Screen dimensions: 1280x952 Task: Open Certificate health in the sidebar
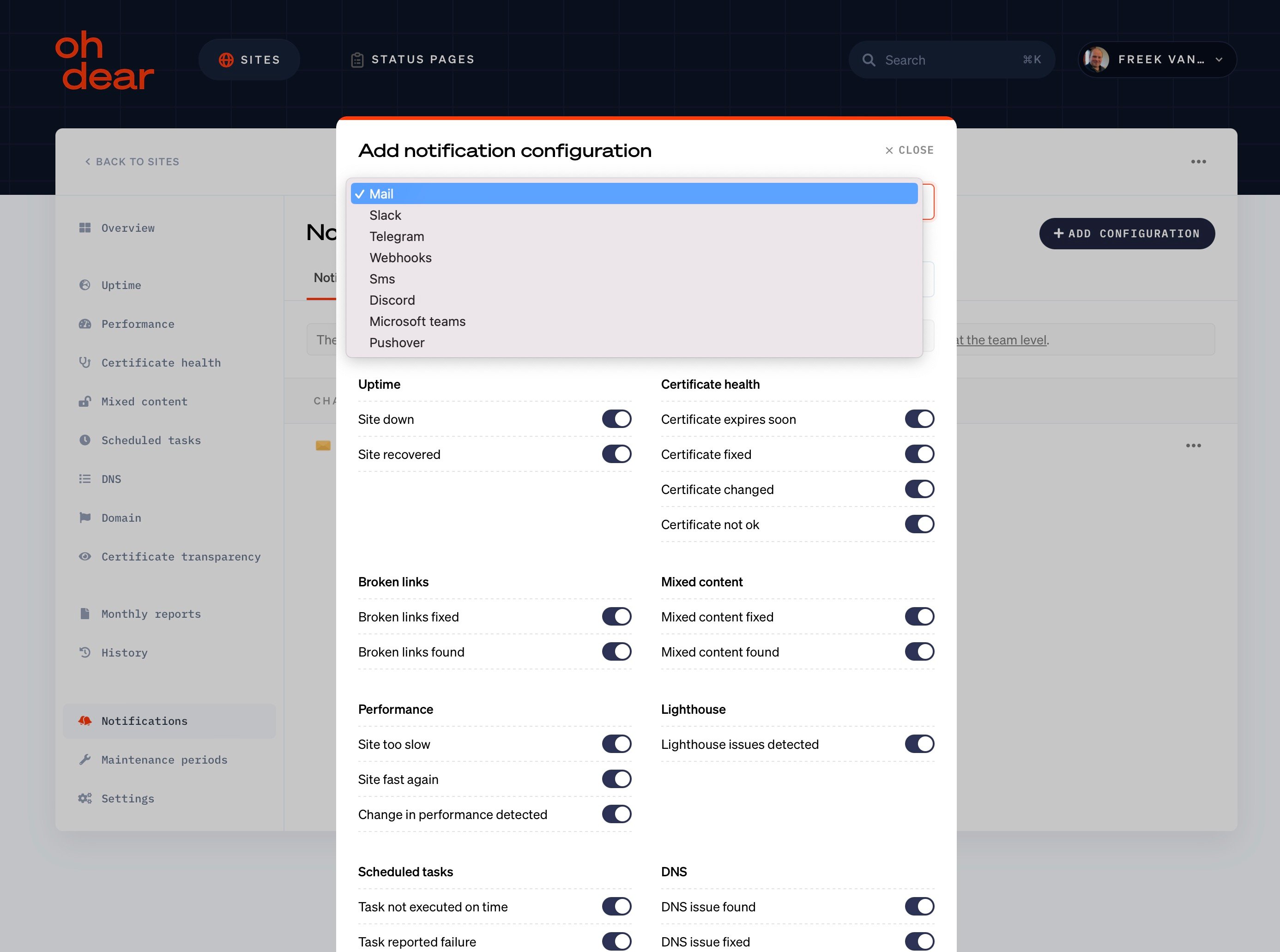[x=161, y=362]
